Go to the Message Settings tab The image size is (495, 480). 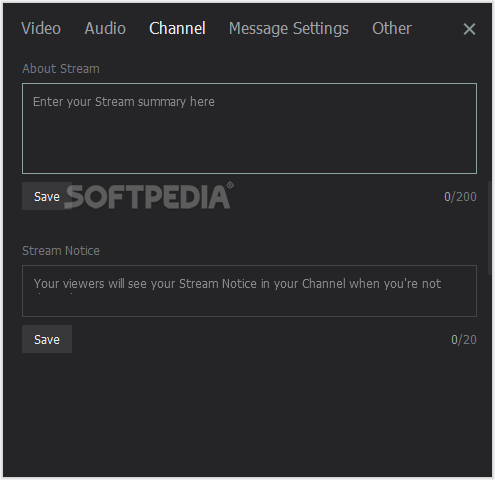[x=289, y=28]
